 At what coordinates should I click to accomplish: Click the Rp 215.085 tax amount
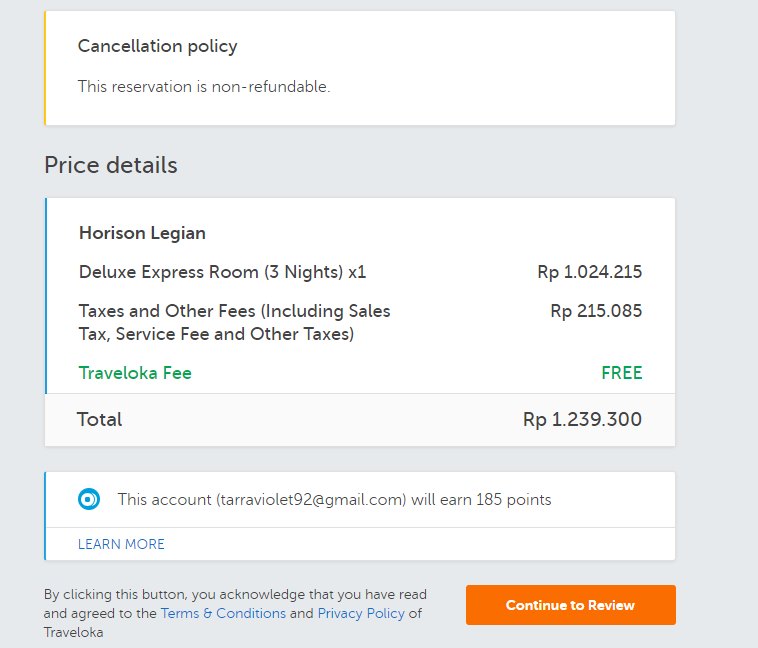pyautogui.click(x=596, y=311)
